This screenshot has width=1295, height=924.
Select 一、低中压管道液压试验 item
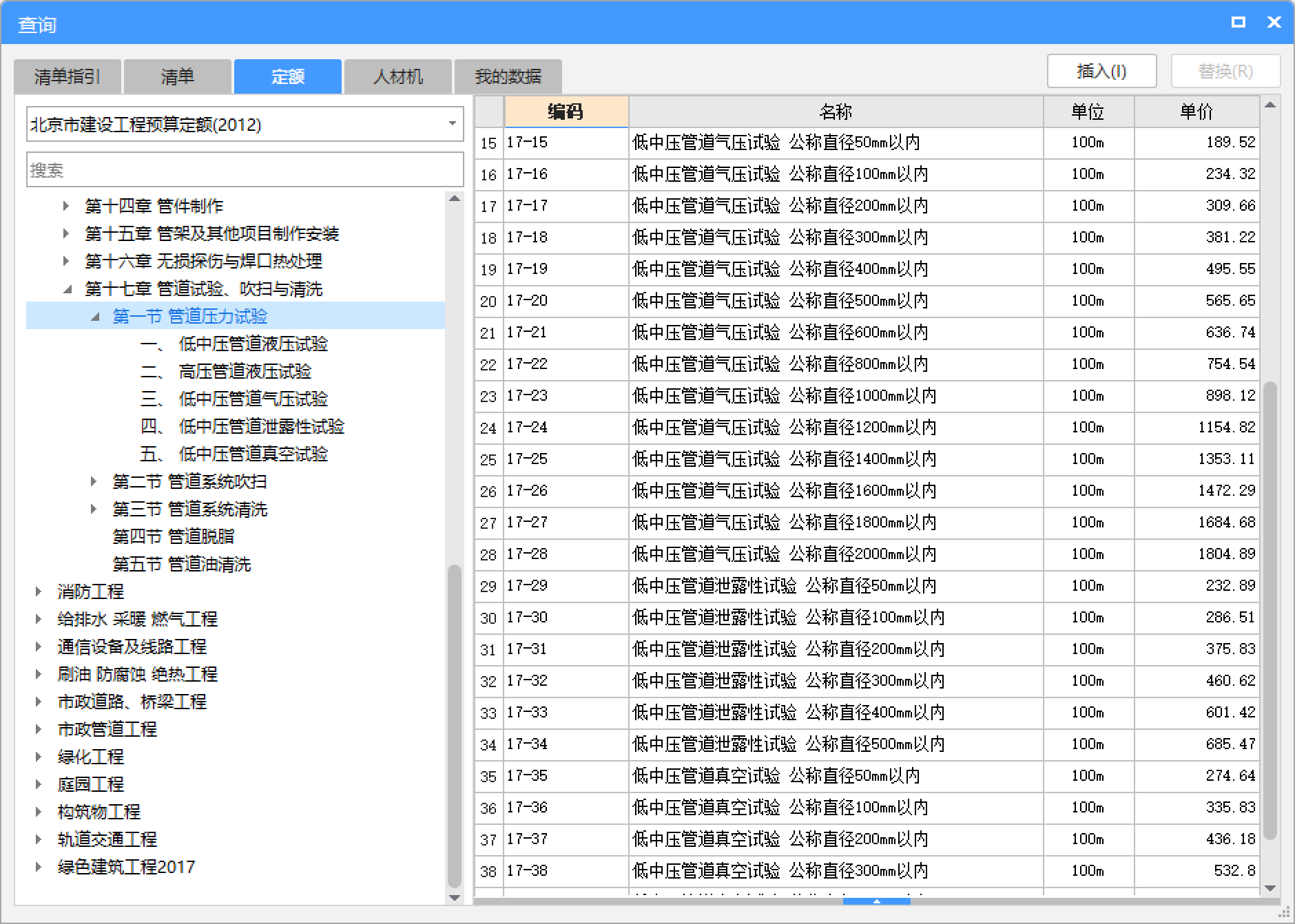(x=234, y=344)
